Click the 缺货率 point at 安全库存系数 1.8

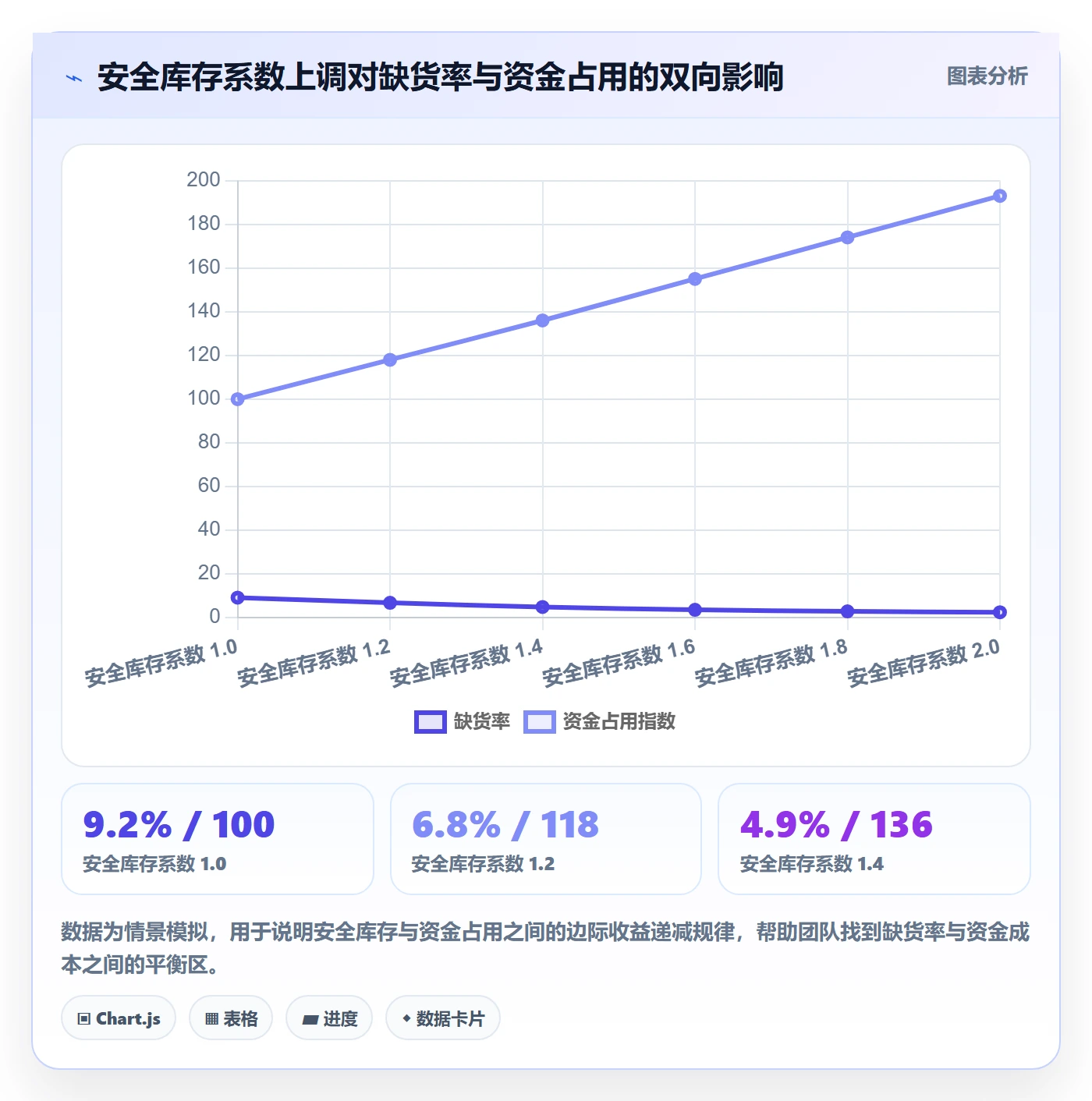click(848, 611)
